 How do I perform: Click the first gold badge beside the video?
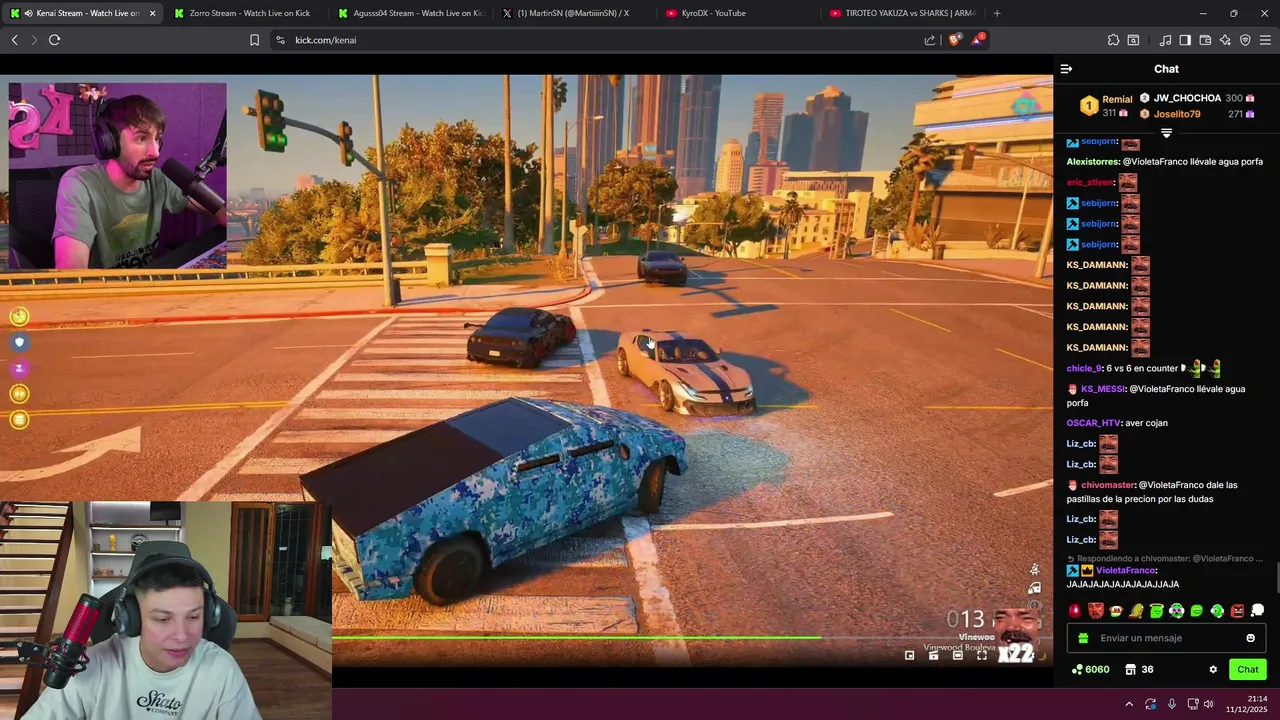[x=19, y=317]
